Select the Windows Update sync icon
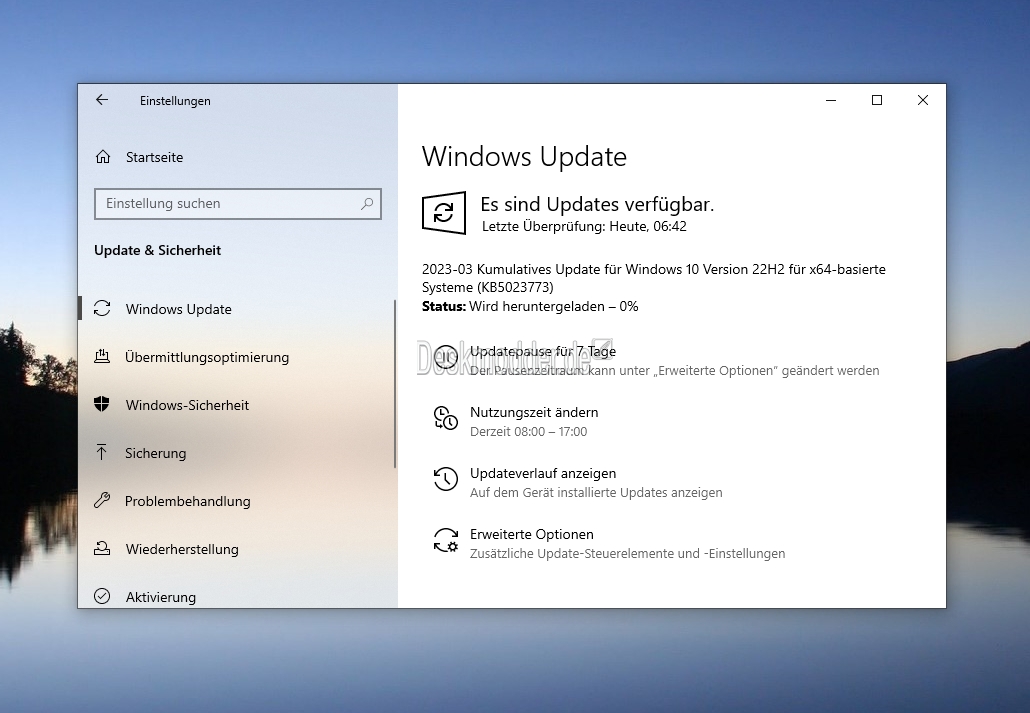Screen dimensions: 1030x713 102,308
